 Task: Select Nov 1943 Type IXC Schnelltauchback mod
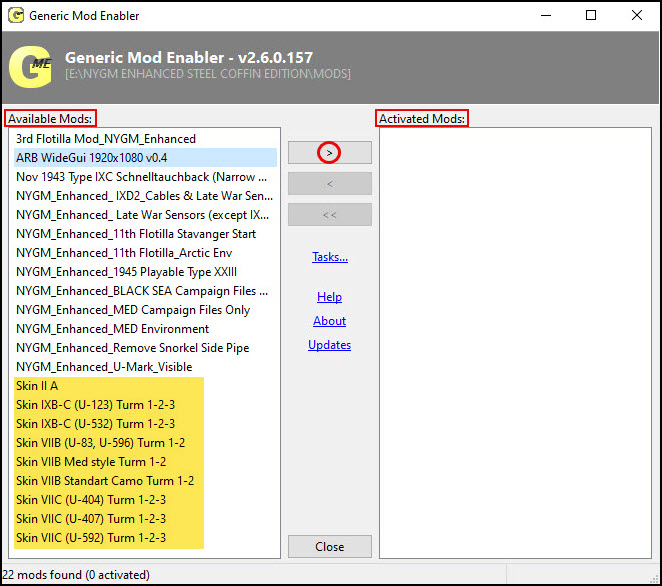pyautogui.click(x=145, y=176)
